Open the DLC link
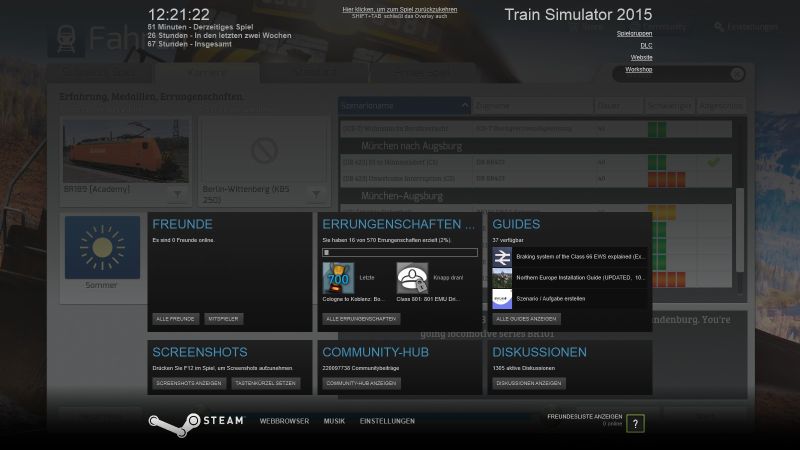This screenshot has height=450, width=800. 646,46
